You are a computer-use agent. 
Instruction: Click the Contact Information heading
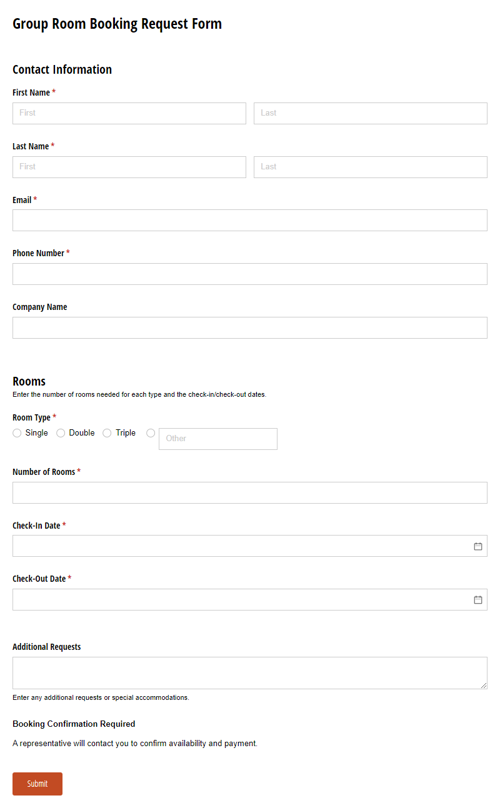tap(62, 70)
